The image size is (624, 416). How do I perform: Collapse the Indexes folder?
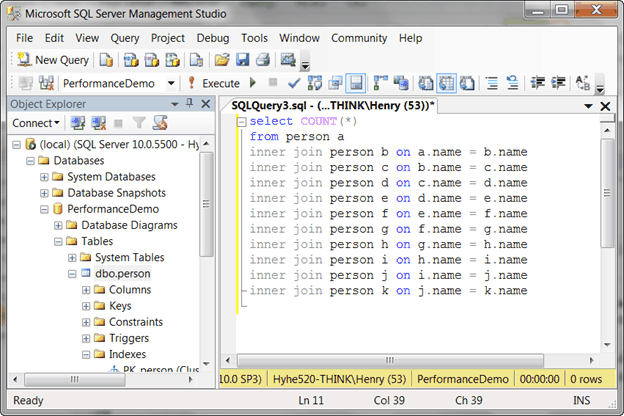coord(86,354)
